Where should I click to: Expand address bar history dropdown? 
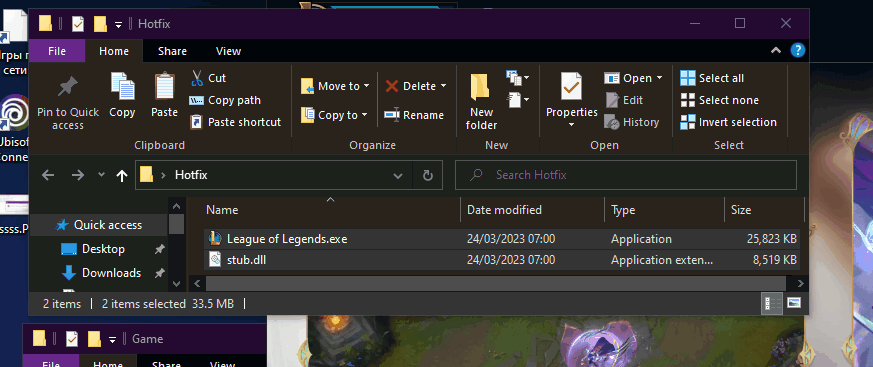click(398, 175)
